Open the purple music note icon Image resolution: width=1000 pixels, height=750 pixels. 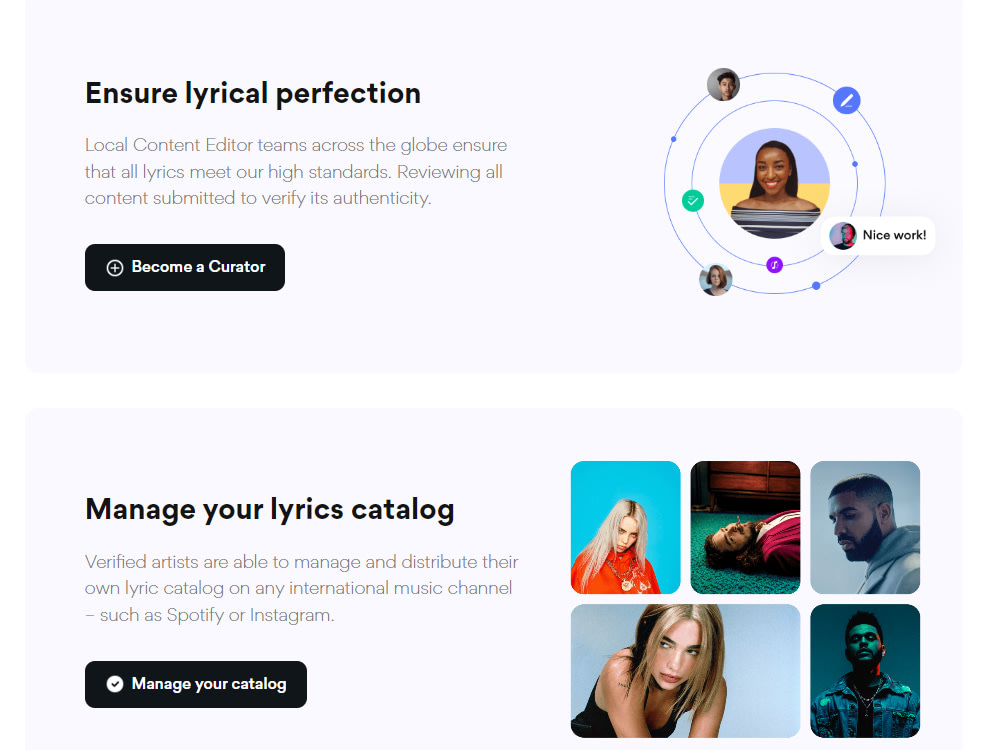click(773, 265)
